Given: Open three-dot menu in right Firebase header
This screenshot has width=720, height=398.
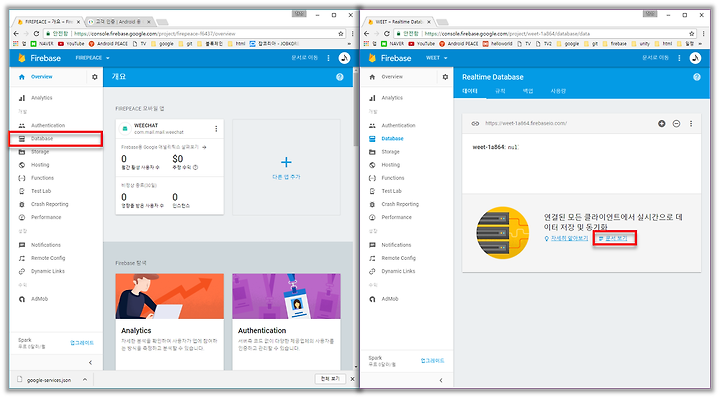Looking at the screenshot, I should coord(679,58).
